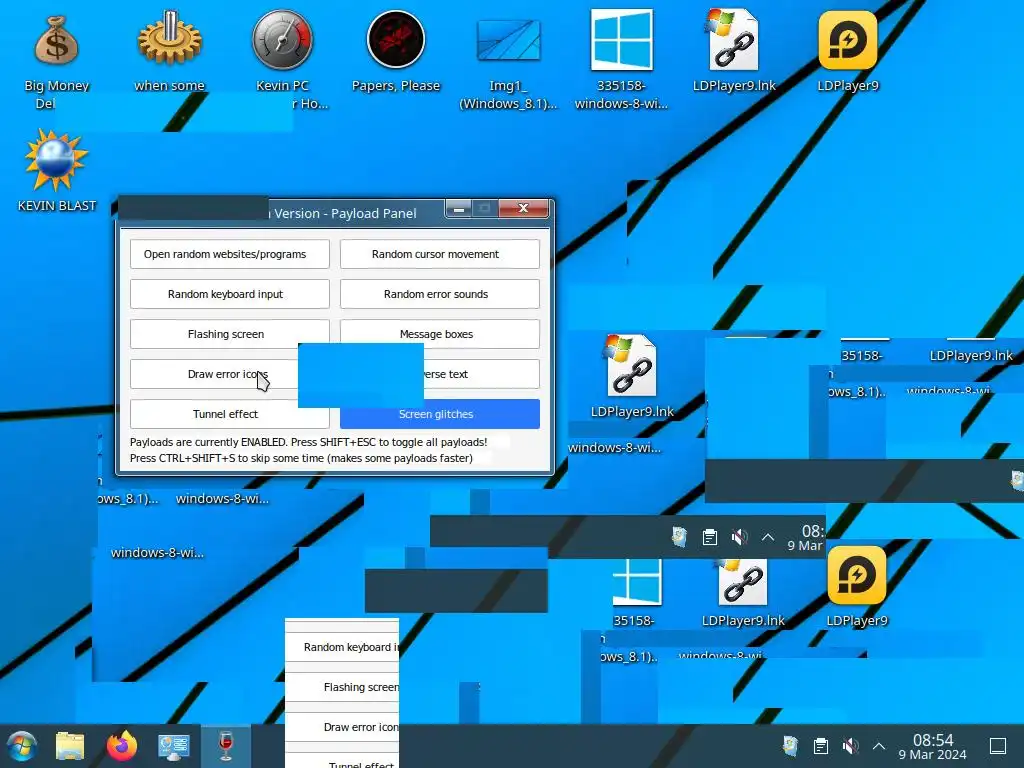Image resolution: width=1024 pixels, height=768 pixels.
Task: Open the taskbar system settings monitor icon
Action: pos(174,746)
